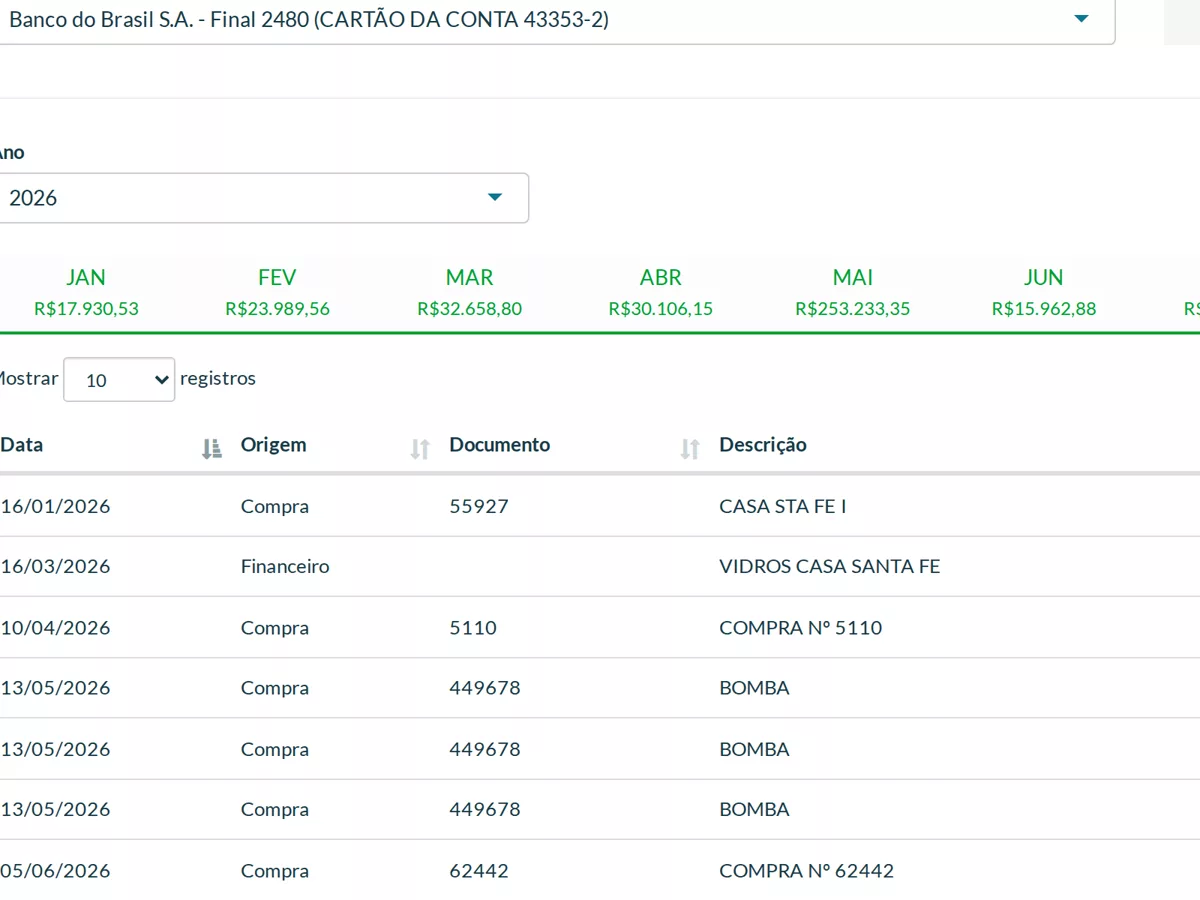Click document number 5110
1200x900 pixels.
coord(473,628)
